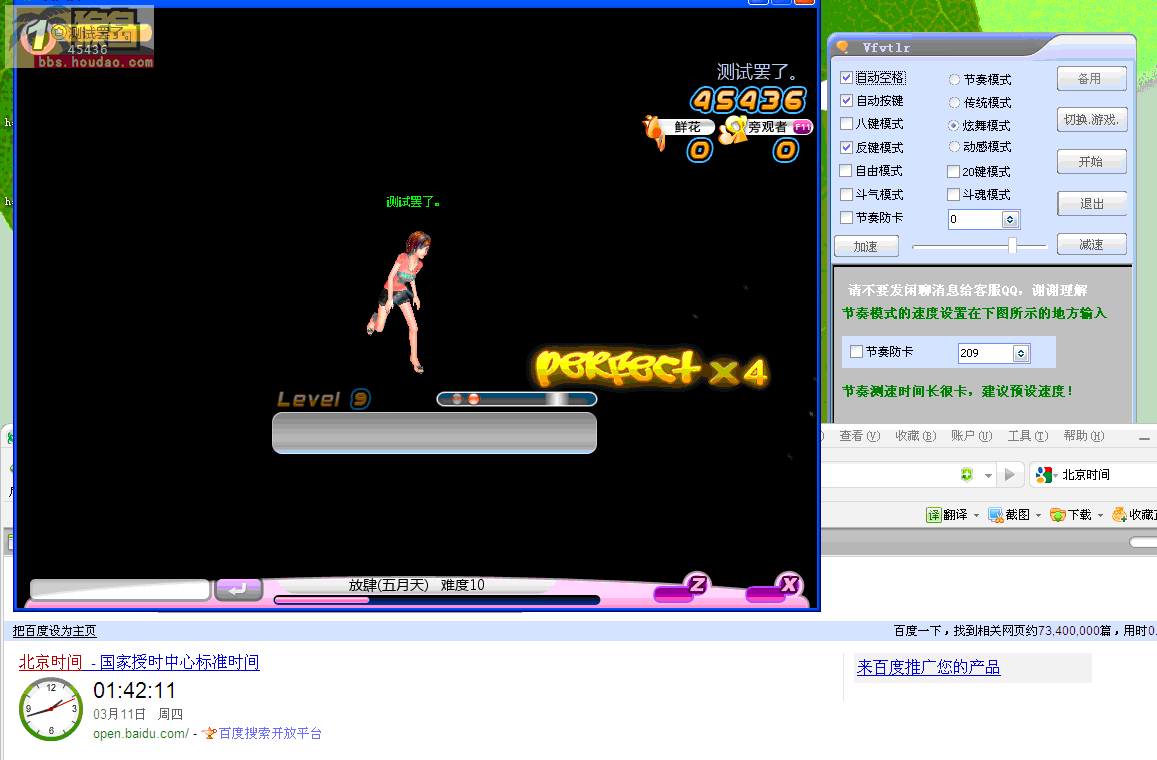Click the 退出 button
Viewport: 1157px width, 760px height.
coord(1091,204)
